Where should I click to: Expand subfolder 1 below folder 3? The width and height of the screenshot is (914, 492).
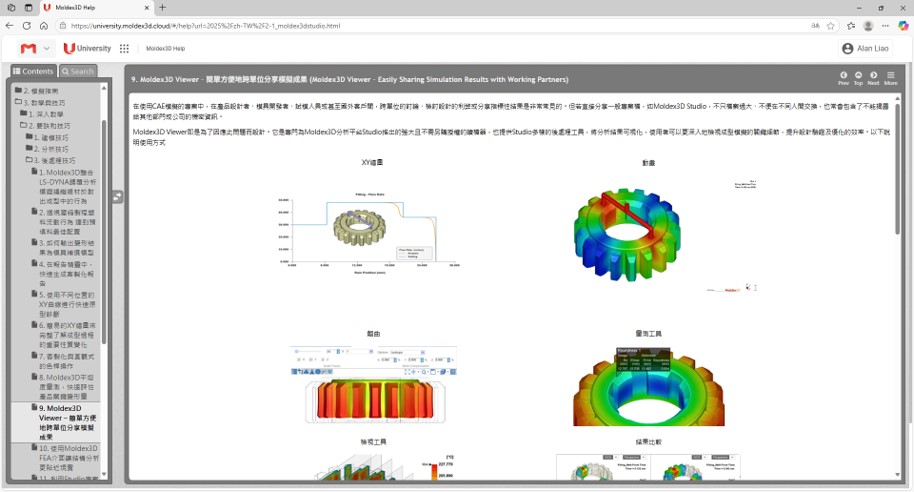tap(24, 114)
